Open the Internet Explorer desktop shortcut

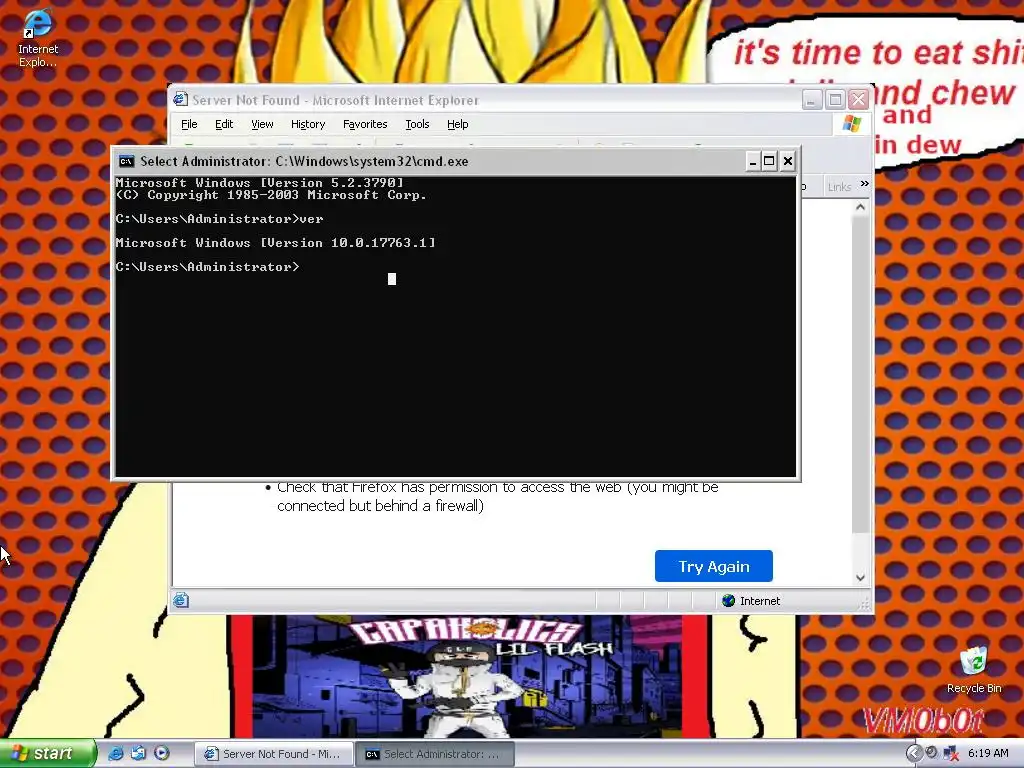[x=37, y=38]
